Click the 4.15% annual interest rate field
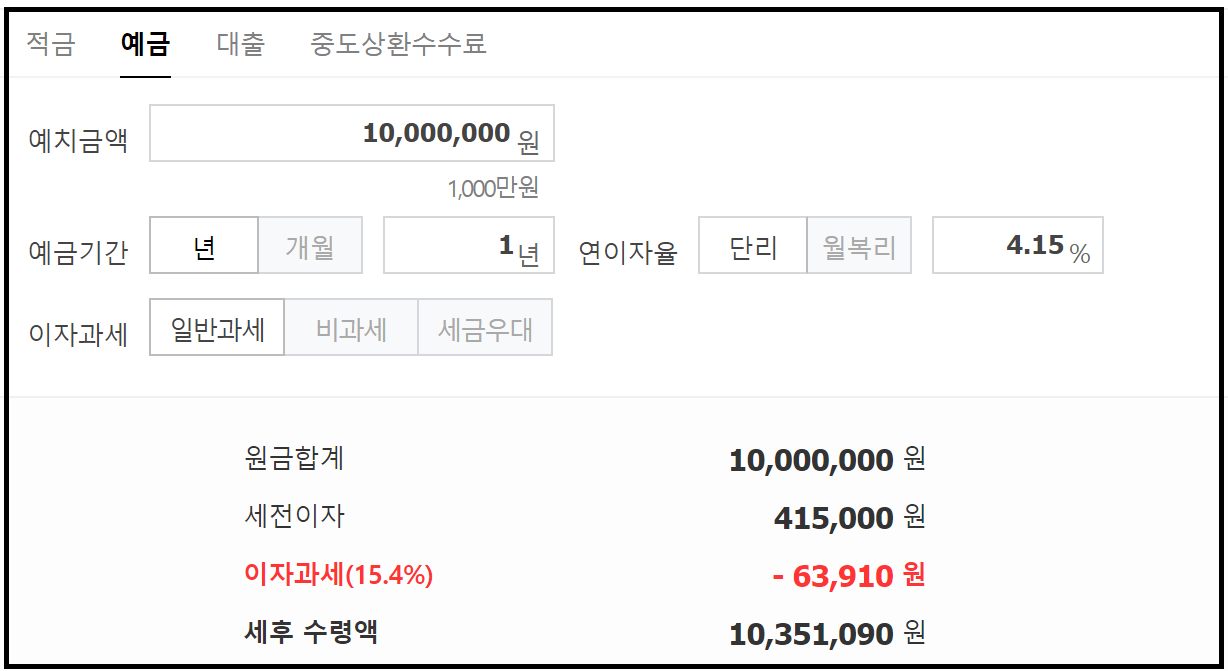Image resolution: width=1228 pixels, height=671 pixels. pos(1017,245)
